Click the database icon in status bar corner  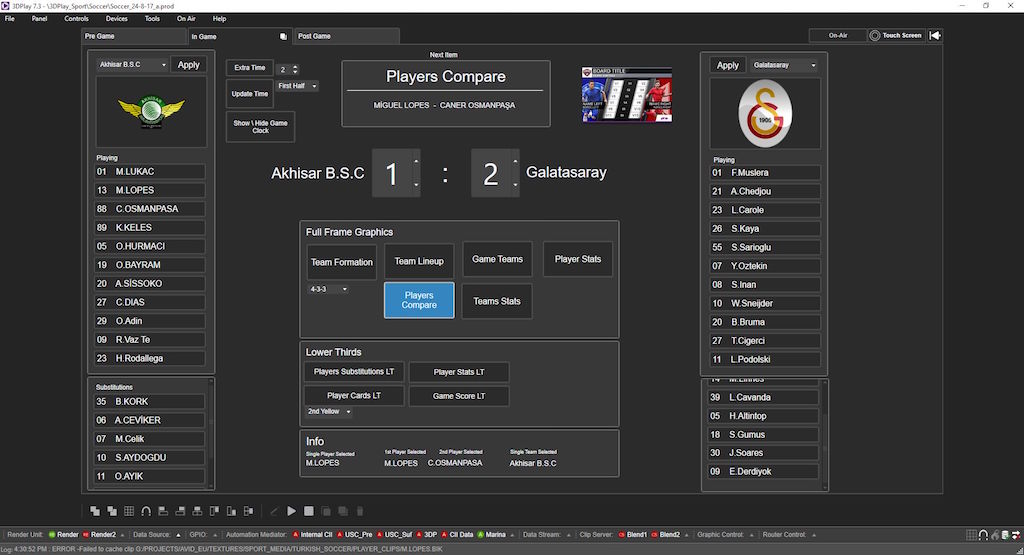click(x=1006, y=535)
